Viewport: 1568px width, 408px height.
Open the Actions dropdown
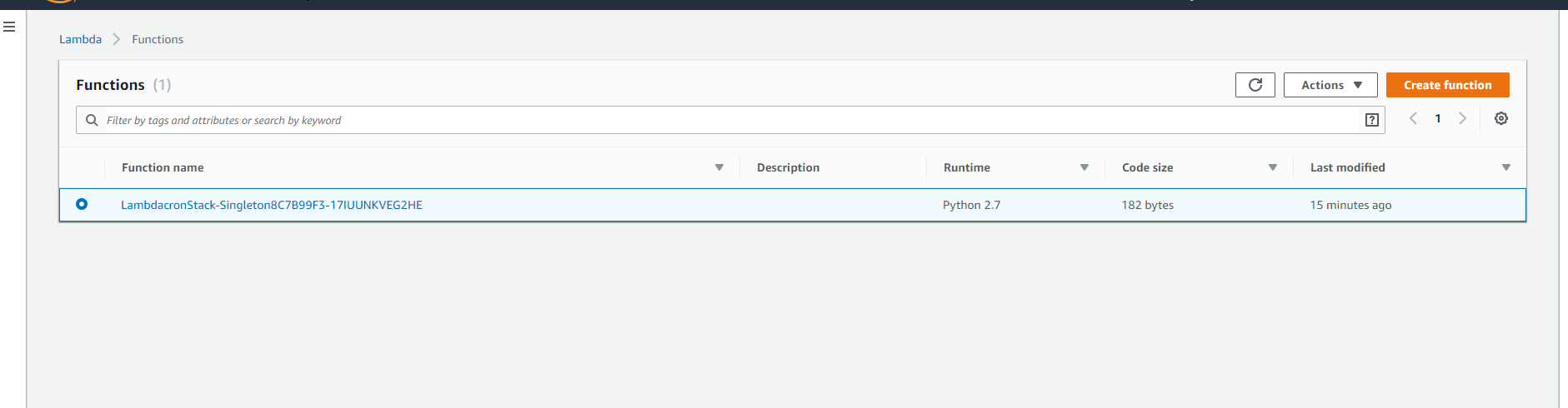(x=1330, y=85)
